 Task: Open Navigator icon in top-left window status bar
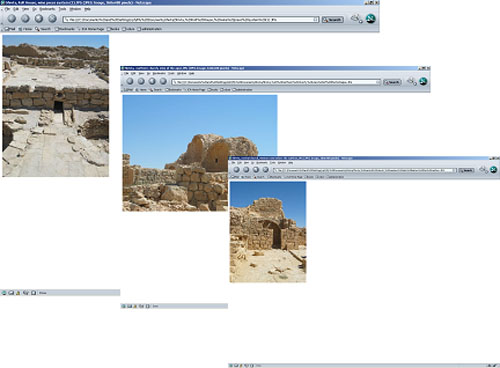(4, 293)
